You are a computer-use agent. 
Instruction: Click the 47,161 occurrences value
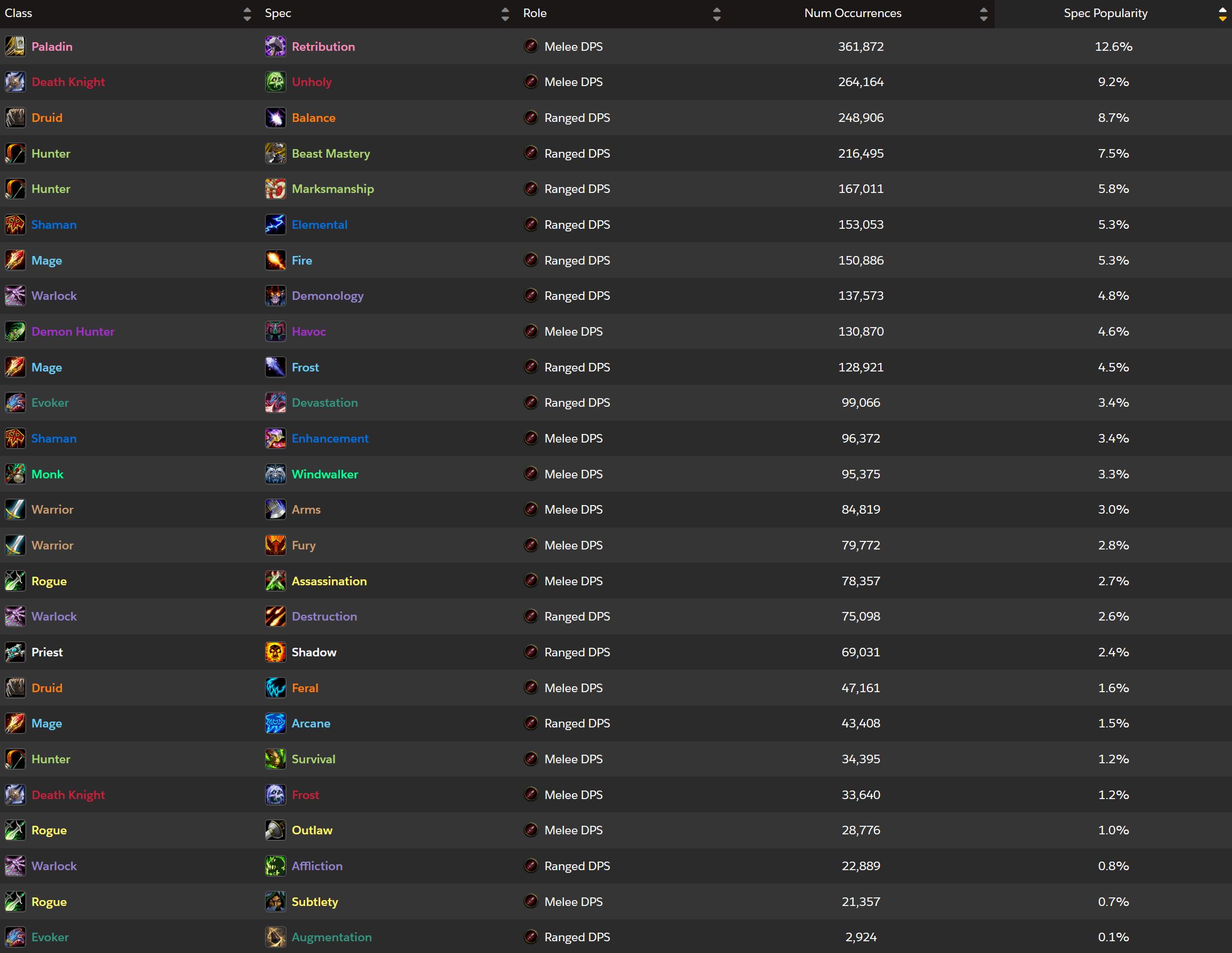point(861,688)
